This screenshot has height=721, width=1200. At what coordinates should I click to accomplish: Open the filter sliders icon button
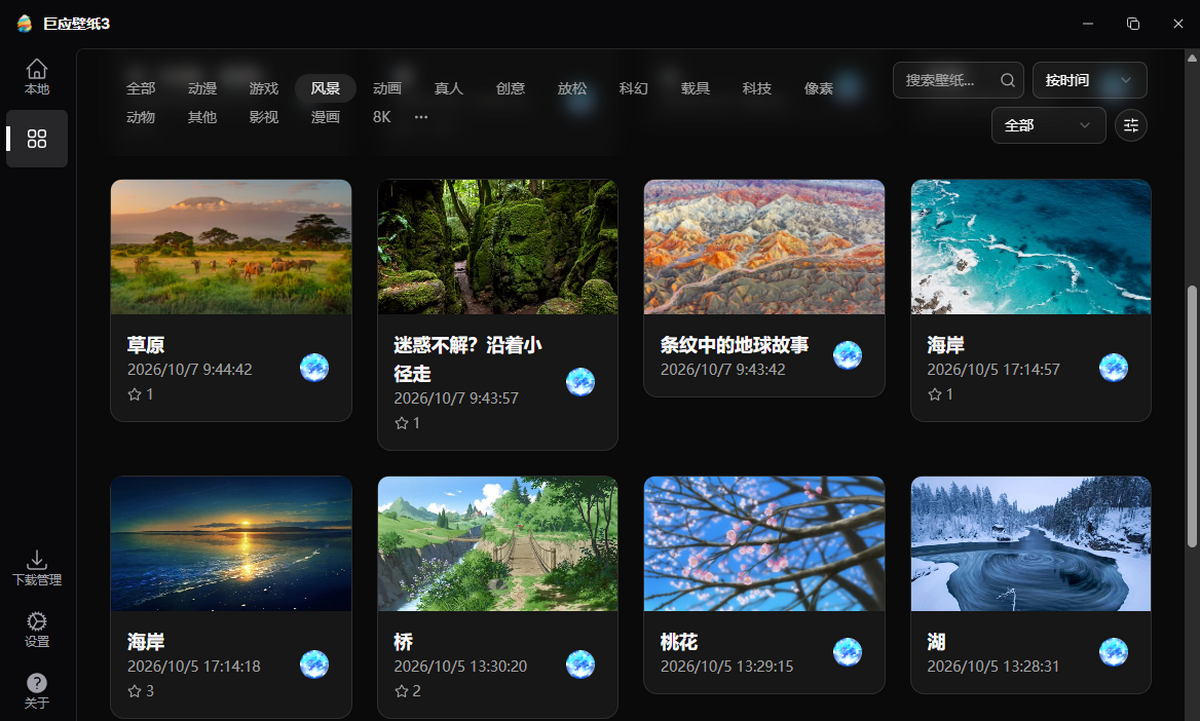pos(1131,125)
